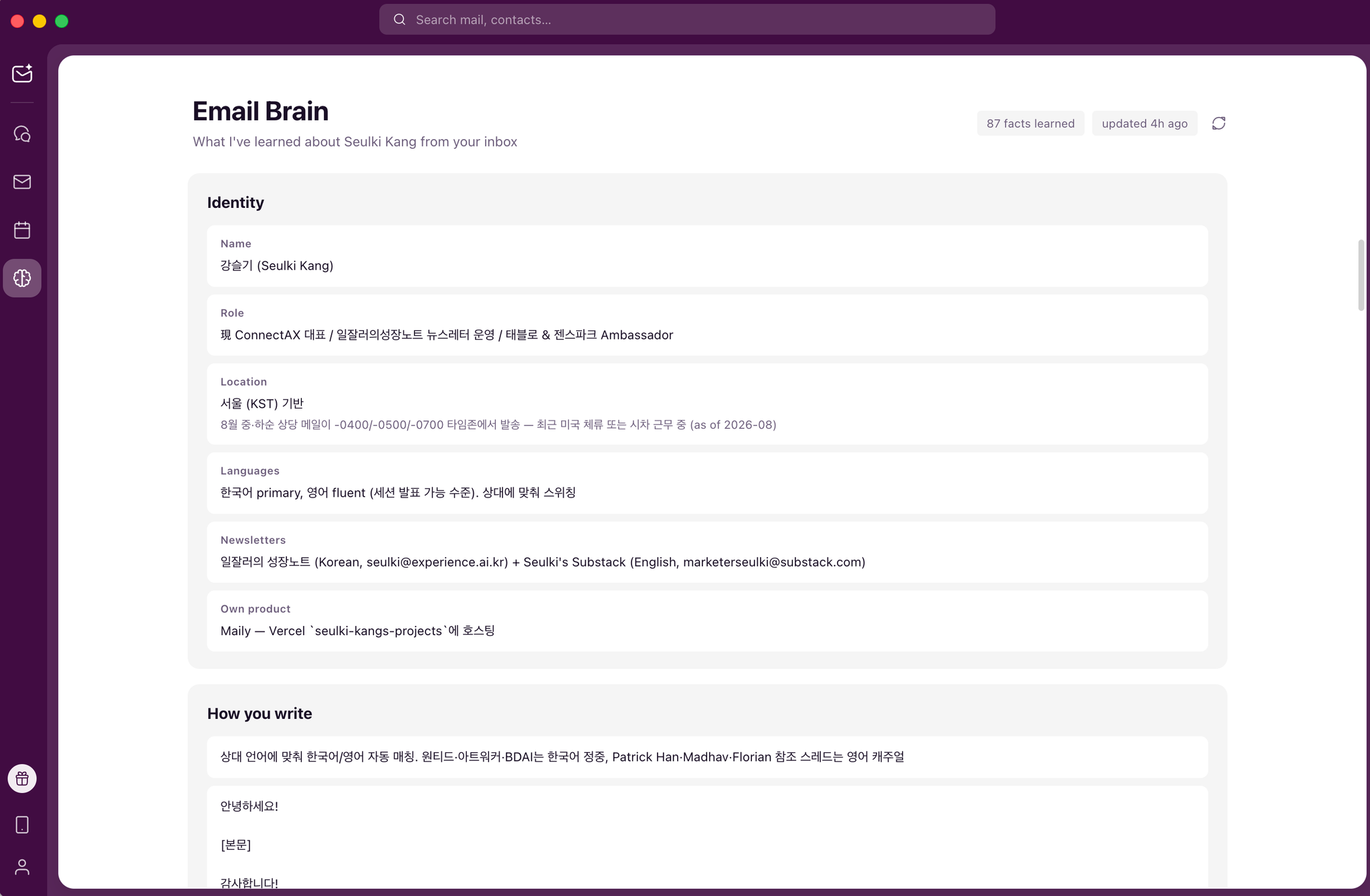Screen dimensions: 1370x896
Task: Open the mobile device icon
Action: (x=22, y=825)
